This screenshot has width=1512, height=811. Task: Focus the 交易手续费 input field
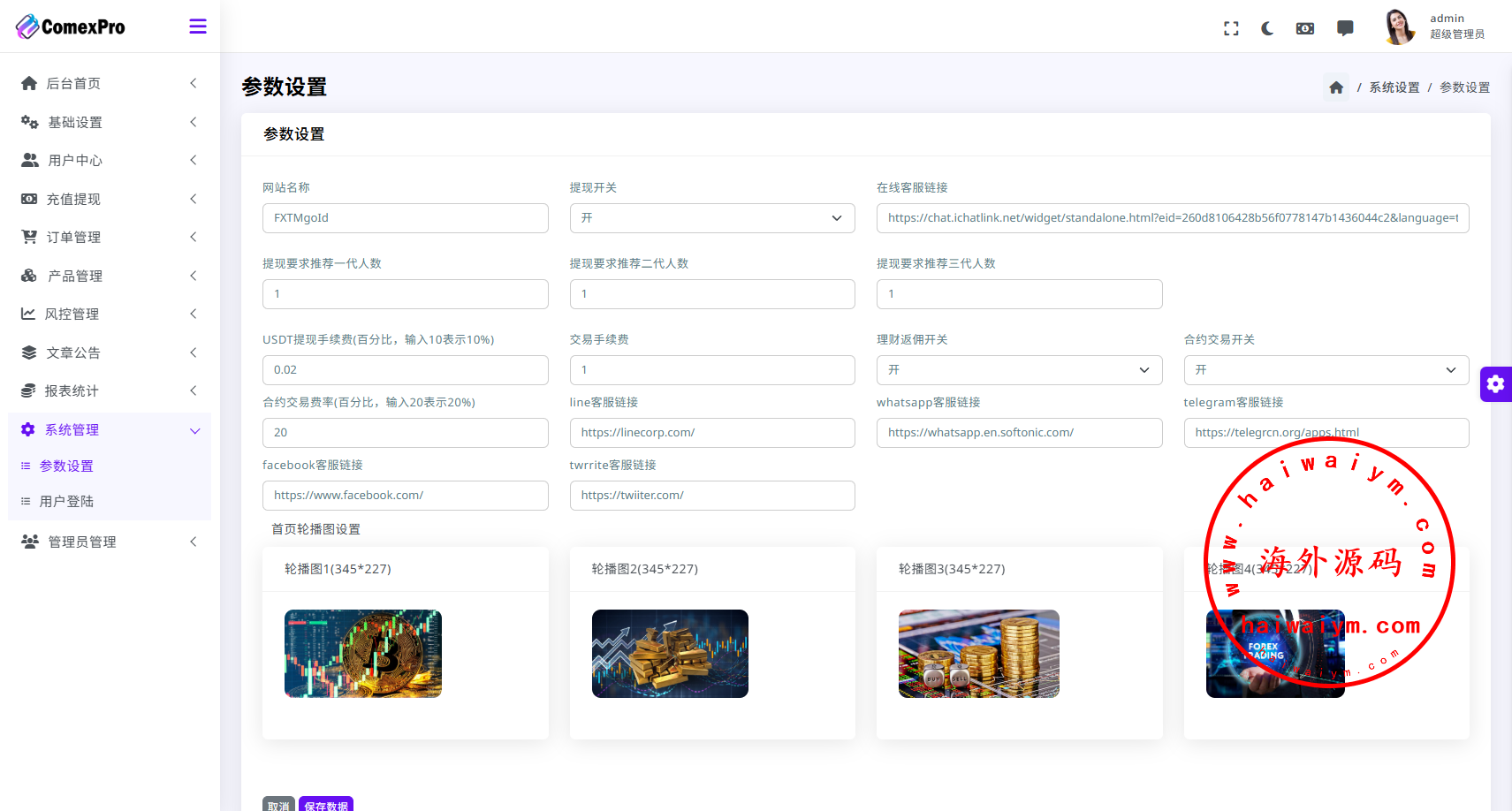pos(712,370)
